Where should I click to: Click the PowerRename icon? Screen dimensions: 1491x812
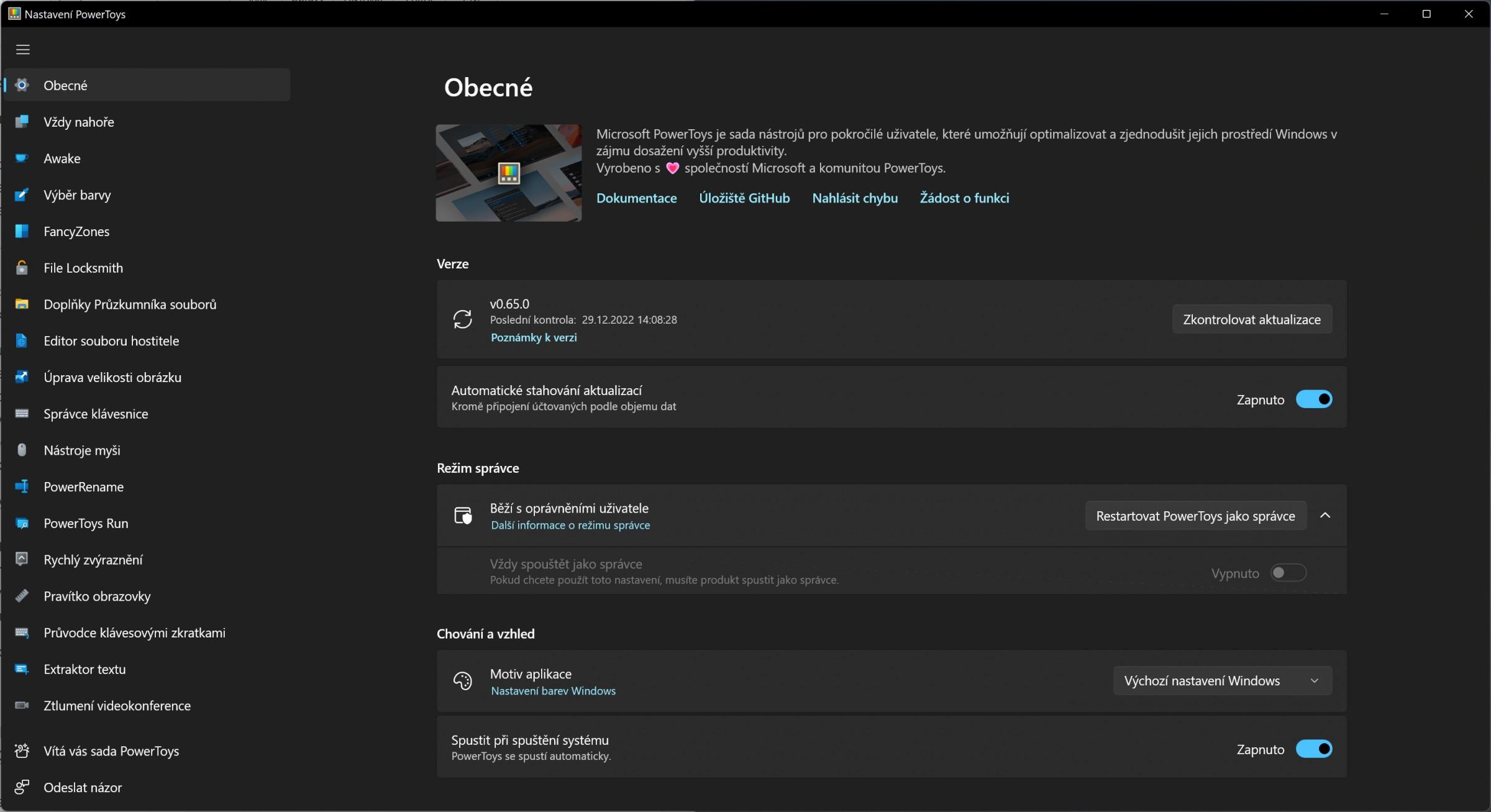click(x=22, y=486)
